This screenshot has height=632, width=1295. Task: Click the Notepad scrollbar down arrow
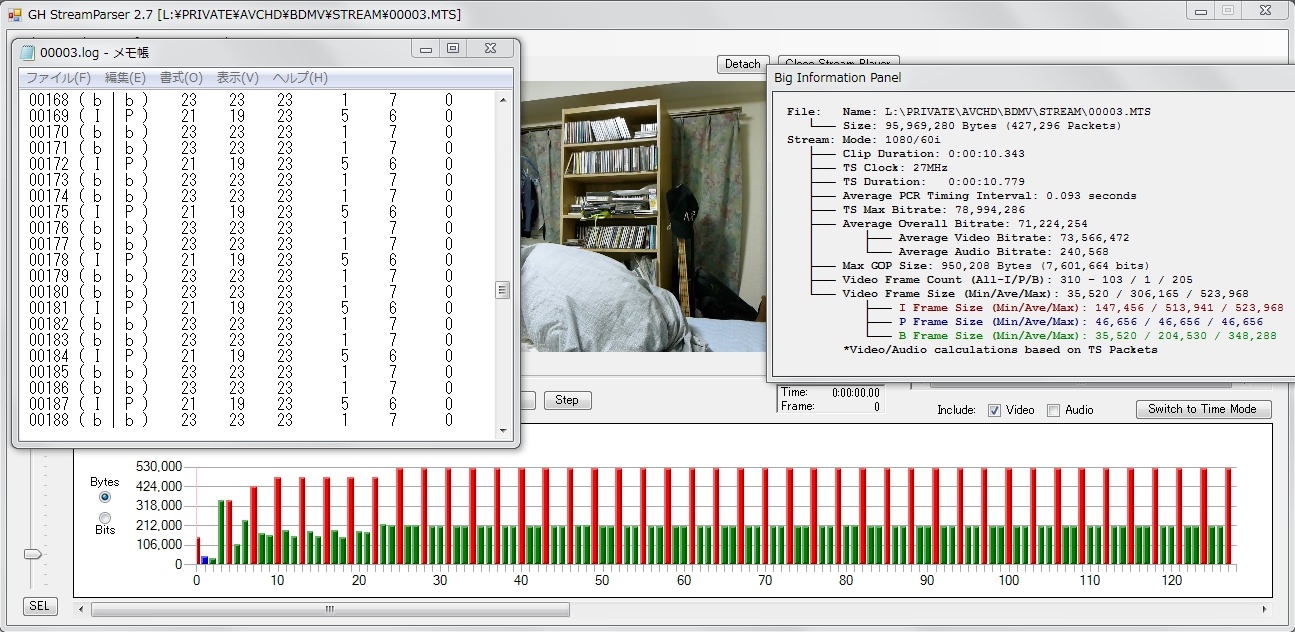coord(503,430)
